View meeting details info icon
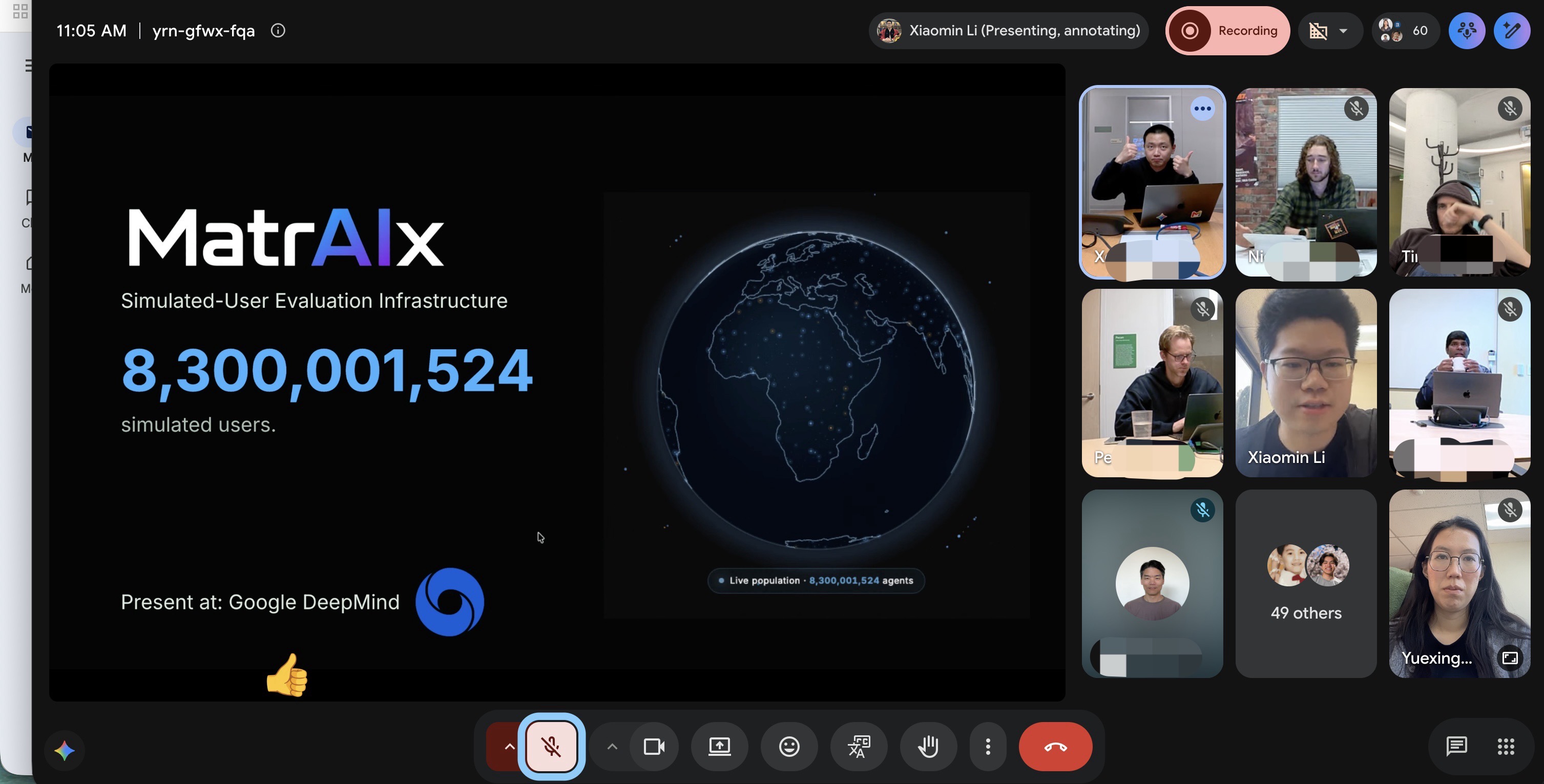Viewport: 1544px width, 784px height. pos(278,30)
